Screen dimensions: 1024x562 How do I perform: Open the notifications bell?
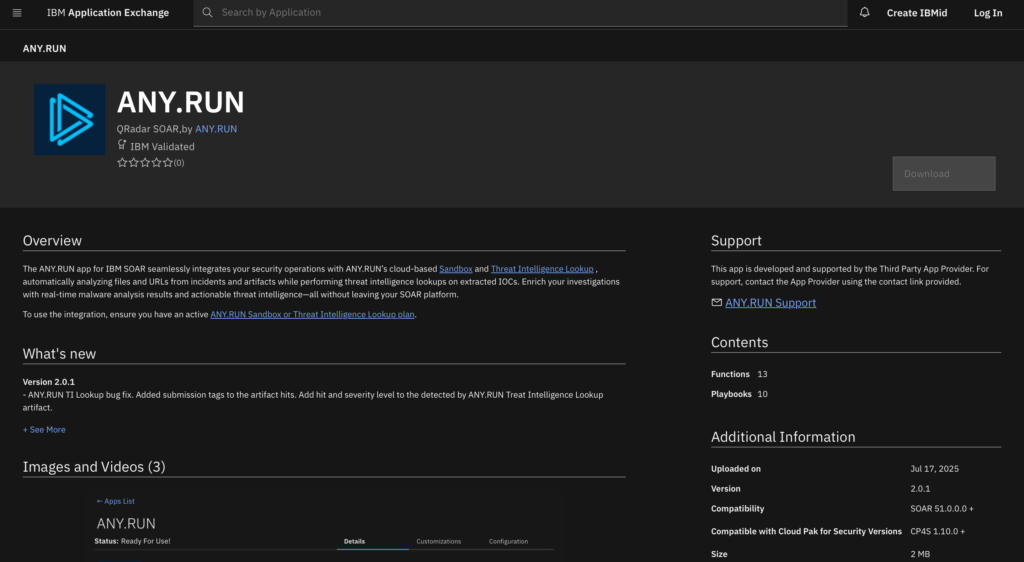[x=864, y=13]
